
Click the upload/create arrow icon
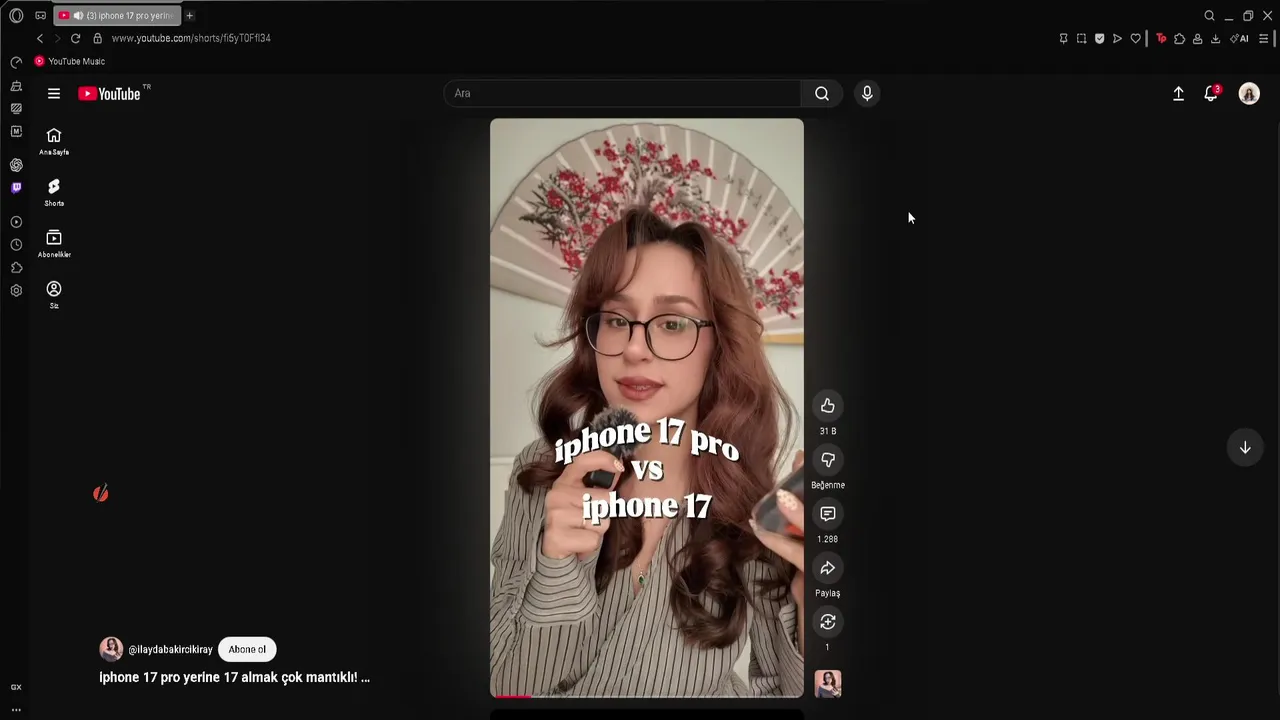1178,93
